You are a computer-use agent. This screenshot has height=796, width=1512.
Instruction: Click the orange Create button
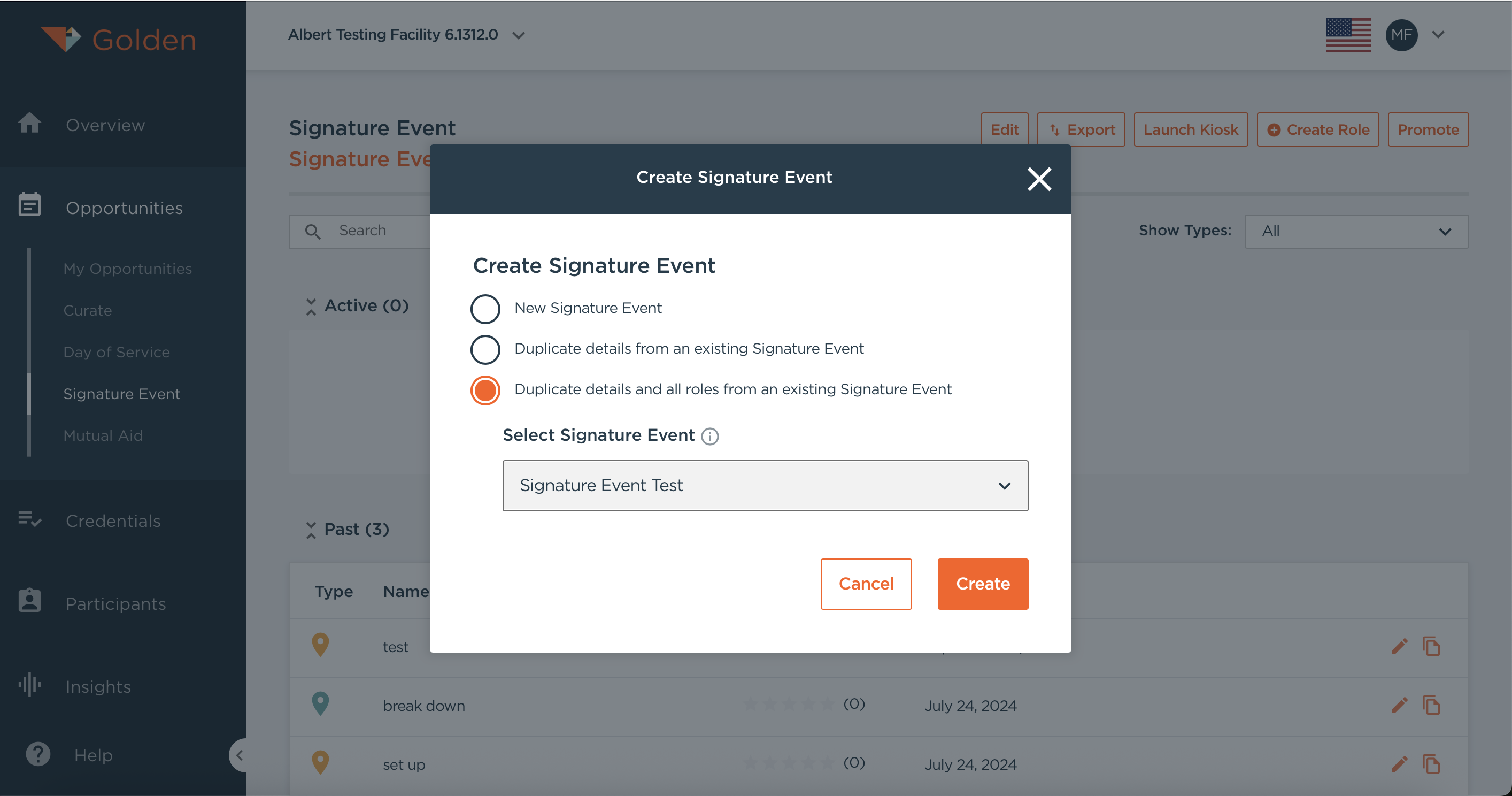coord(982,584)
